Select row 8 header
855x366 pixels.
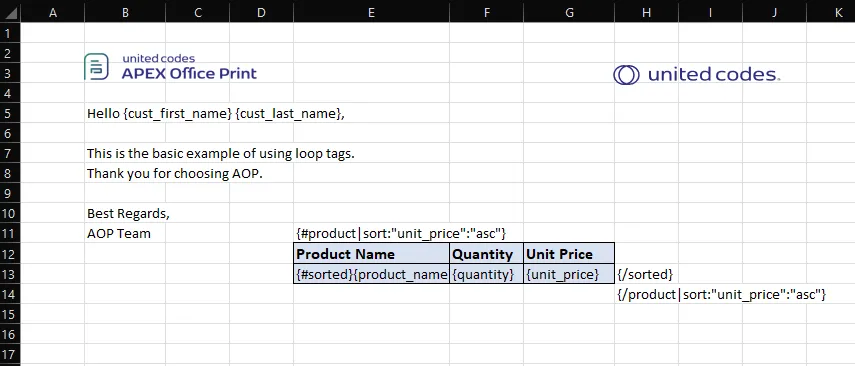(x=10, y=173)
